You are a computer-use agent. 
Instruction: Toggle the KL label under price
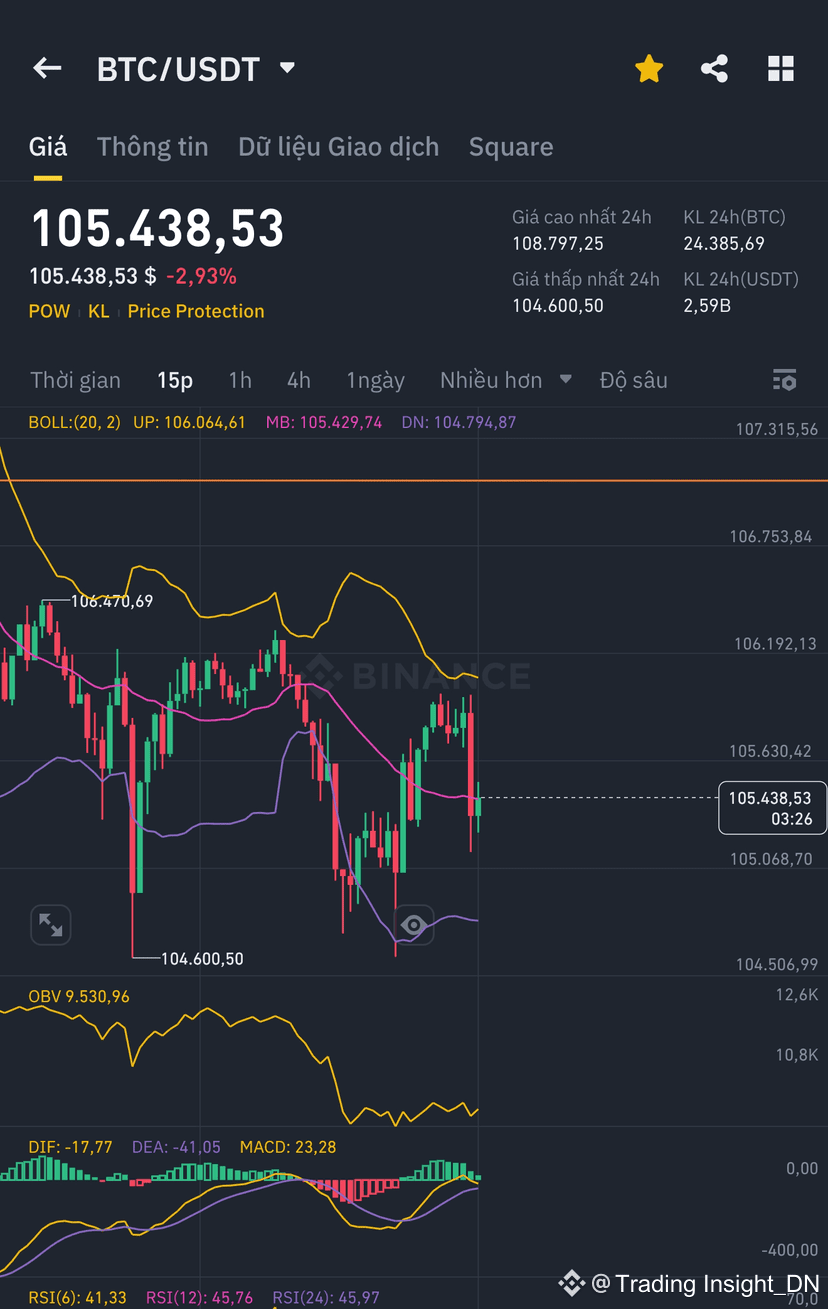(x=98, y=311)
